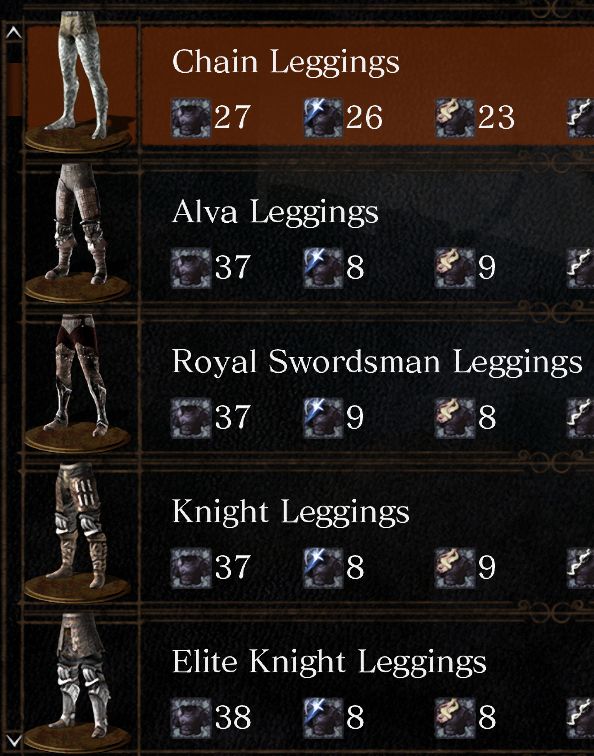Choose the Knight Leggings entry
The width and height of the screenshot is (594, 756).
click(367, 533)
